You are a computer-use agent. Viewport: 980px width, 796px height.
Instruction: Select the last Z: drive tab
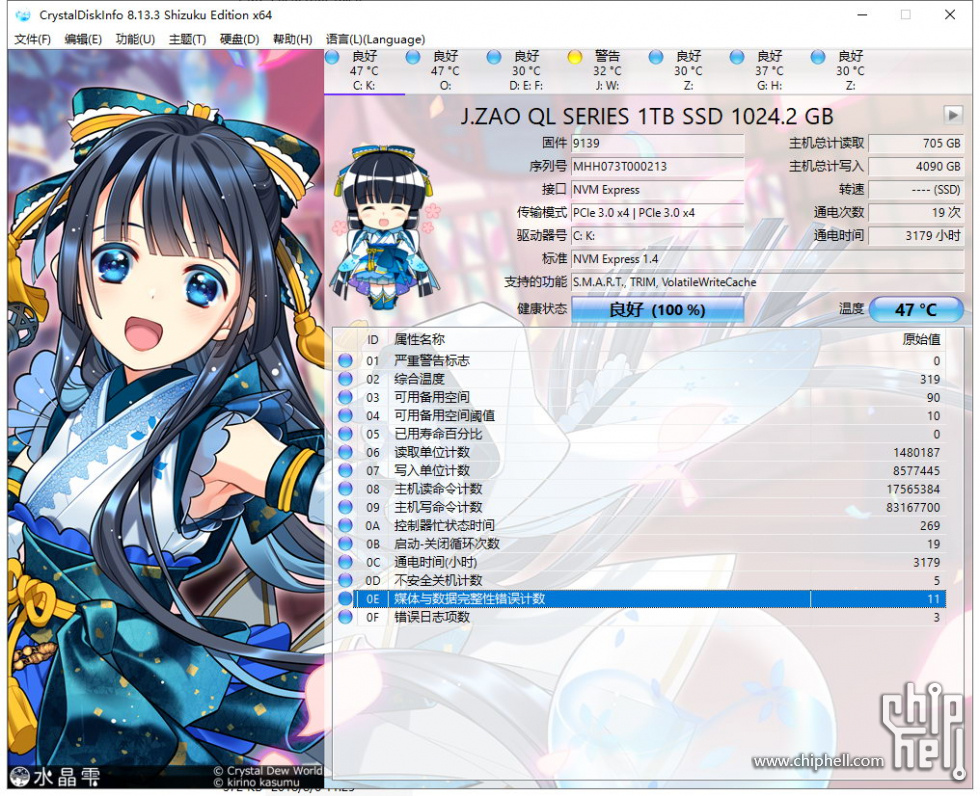point(850,71)
